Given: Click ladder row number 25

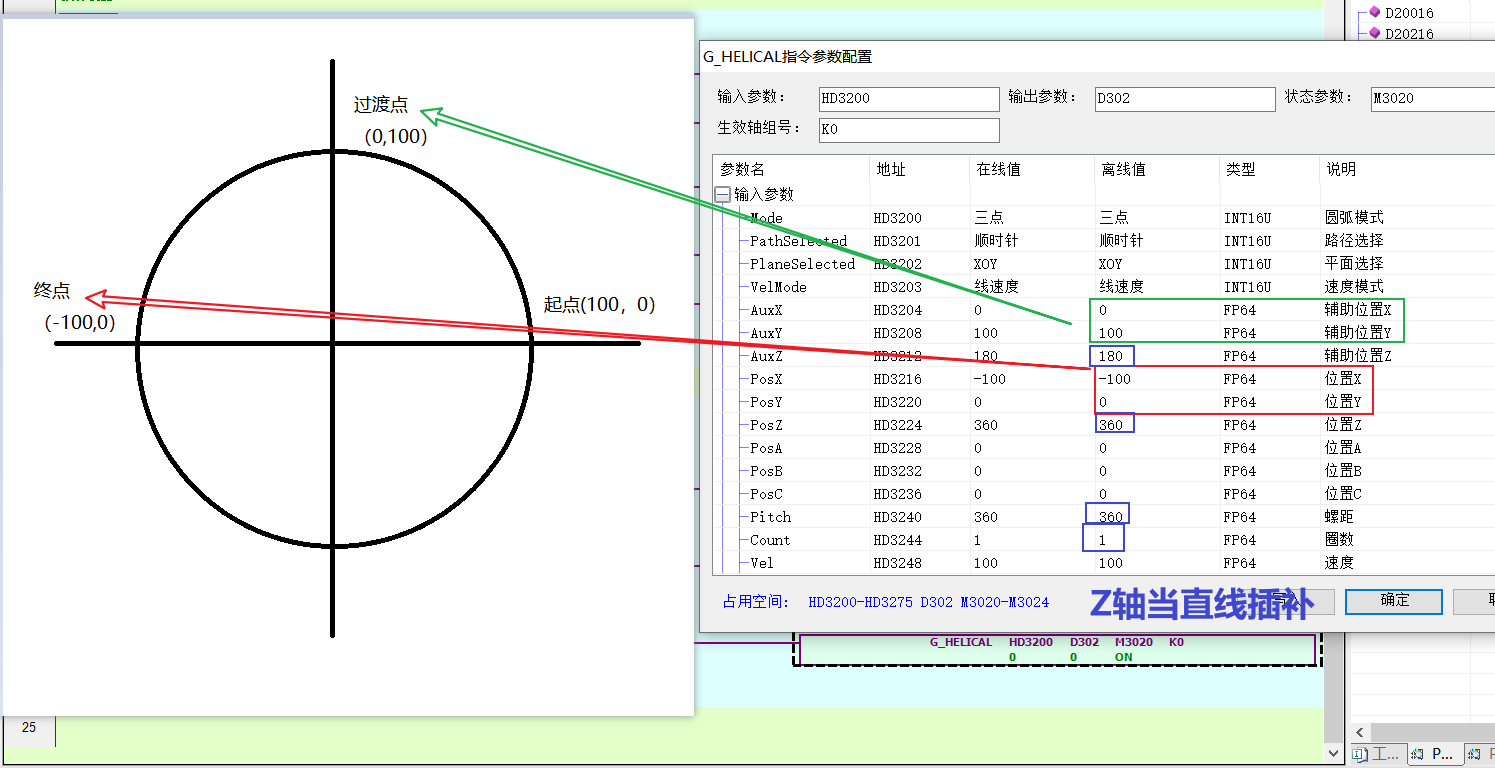Looking at the screenshot, I should [x=28, y=727].
